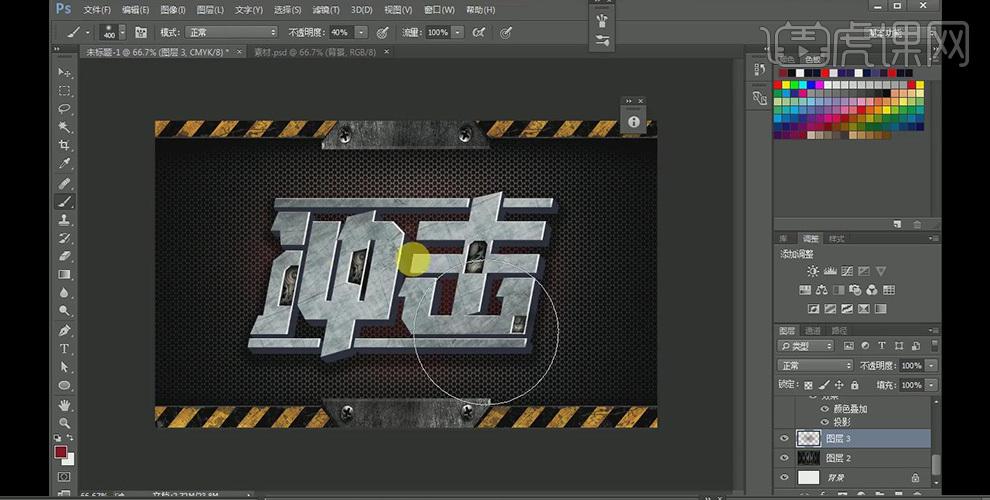Select the Lasso tool
990x500 pixels.
(x=65, y=109)
